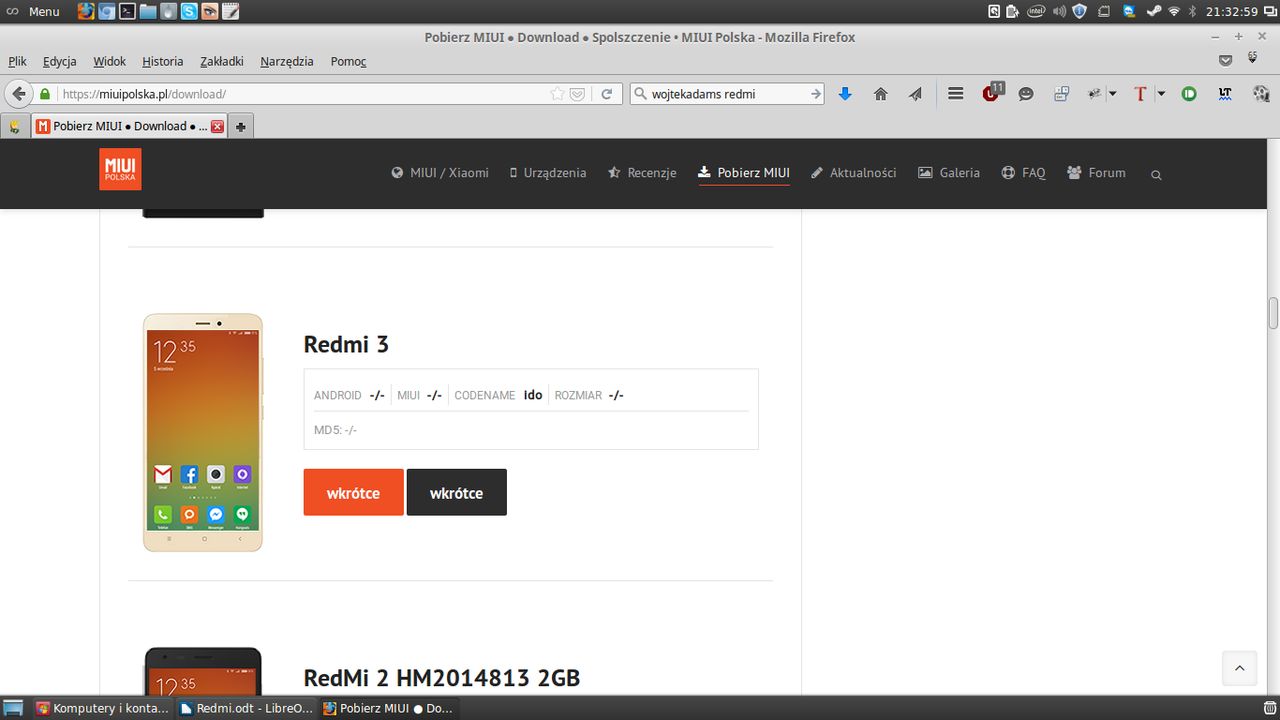This screenshot has height=720, width=1280.
Task: Open the Firefox hamburger menu
Action: [955, 94]
